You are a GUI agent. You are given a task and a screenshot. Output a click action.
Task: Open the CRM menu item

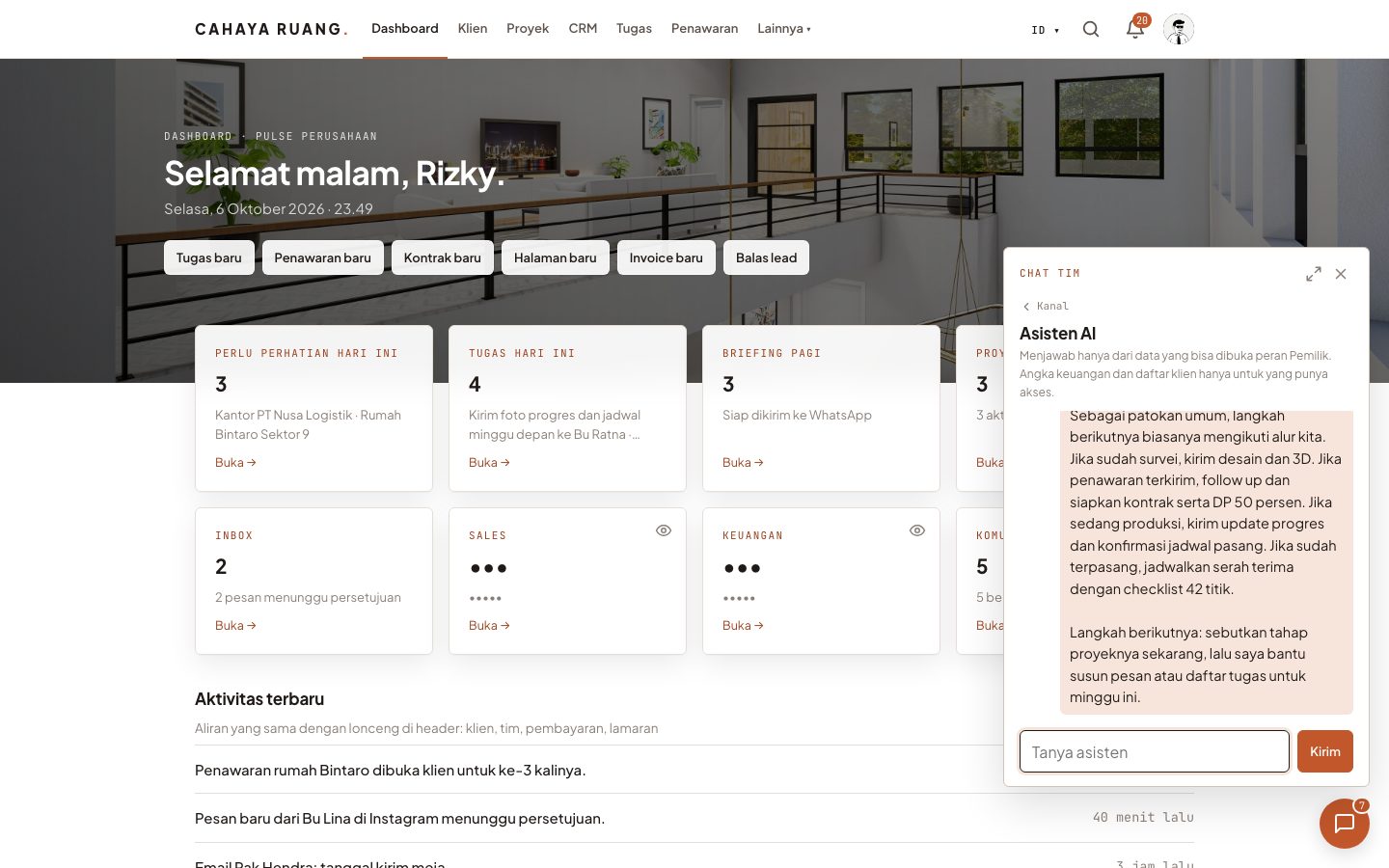coord(583,29)
